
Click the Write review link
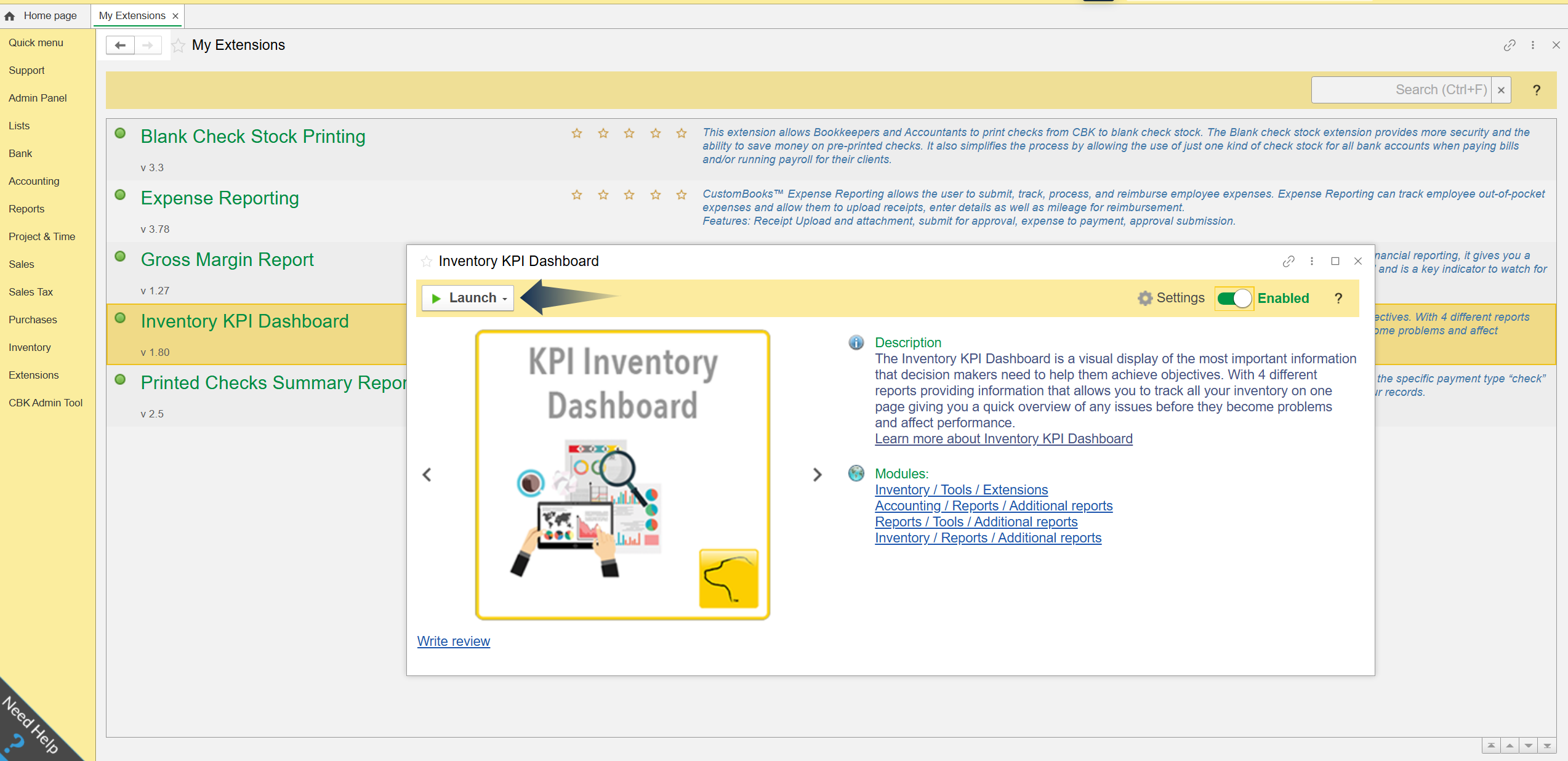point(454,641)
